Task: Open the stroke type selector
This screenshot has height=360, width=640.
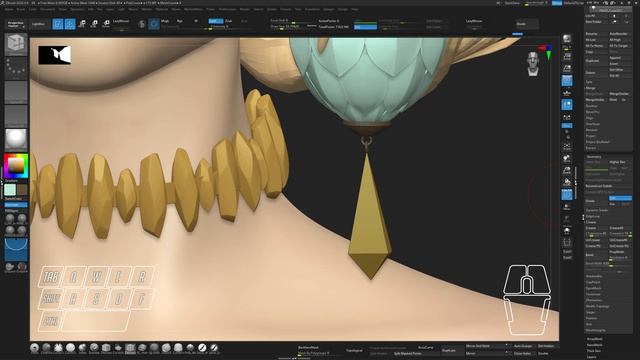Action: coord(16,69)
